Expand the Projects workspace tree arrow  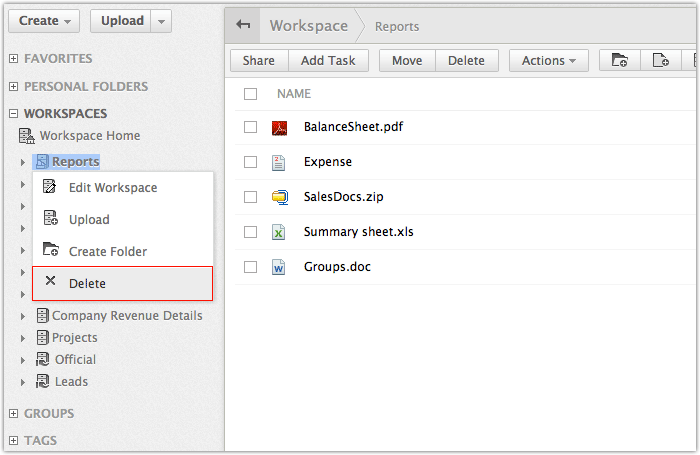(x=23, y=338)
